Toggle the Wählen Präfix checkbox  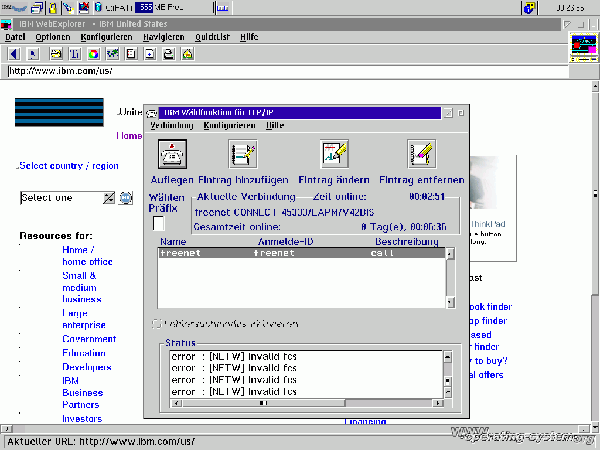tap(158, 223)
